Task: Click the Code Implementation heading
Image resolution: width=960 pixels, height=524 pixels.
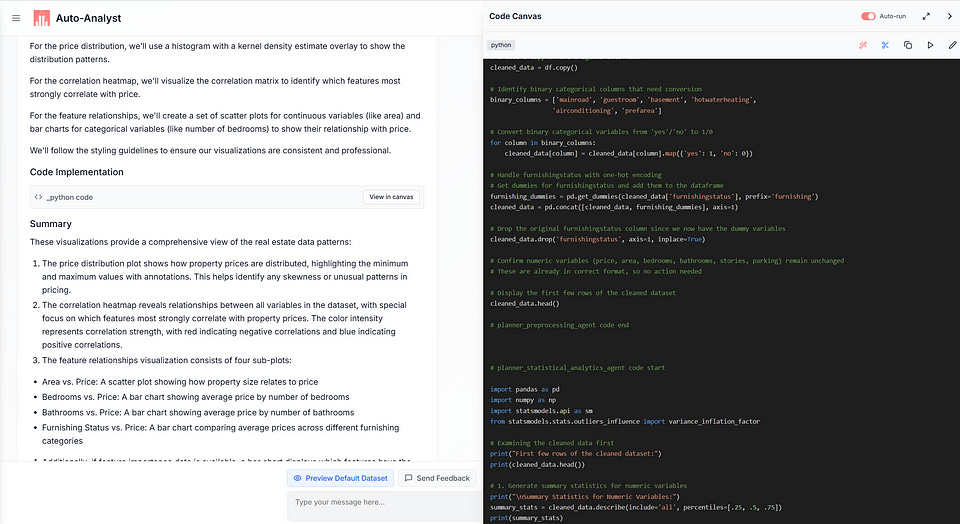Action: point(77,172)
